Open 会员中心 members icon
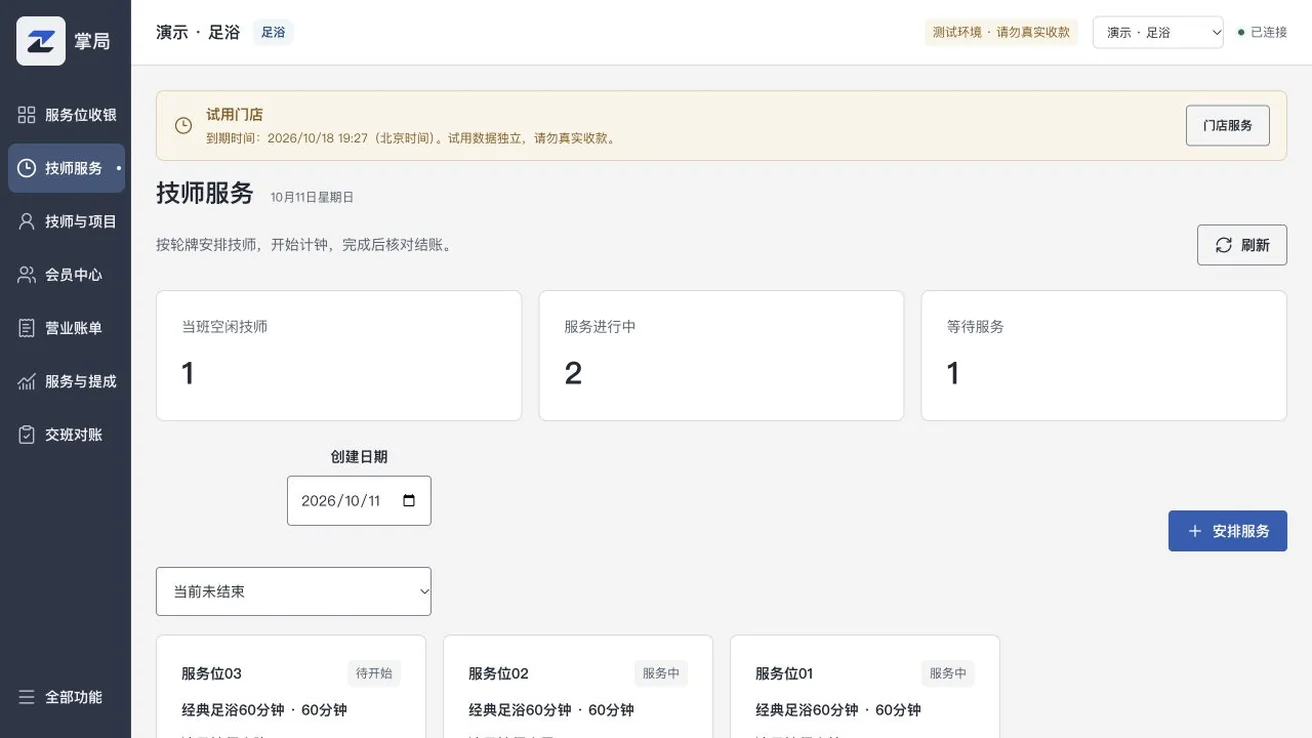The image size is (1312, 738). (27, 274)
